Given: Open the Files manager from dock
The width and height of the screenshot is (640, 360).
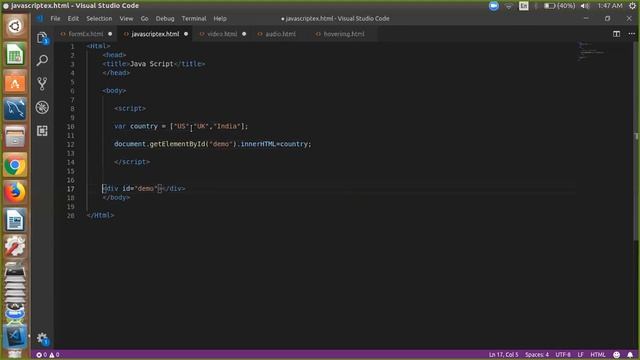Looking at the screenshot, I should tap(15, 137).
